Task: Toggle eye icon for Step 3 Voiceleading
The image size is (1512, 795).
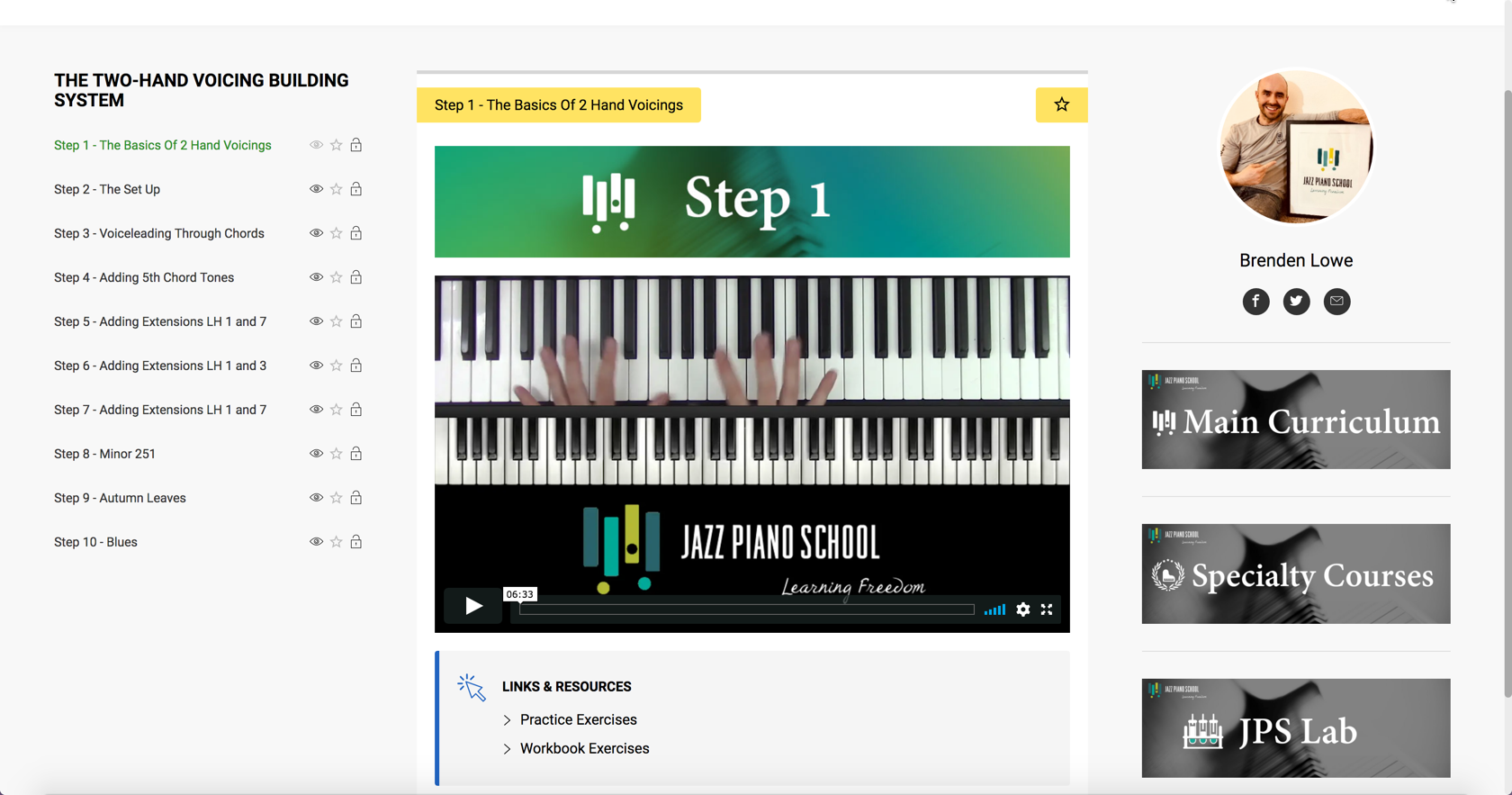Action: (x=316, y=233)
